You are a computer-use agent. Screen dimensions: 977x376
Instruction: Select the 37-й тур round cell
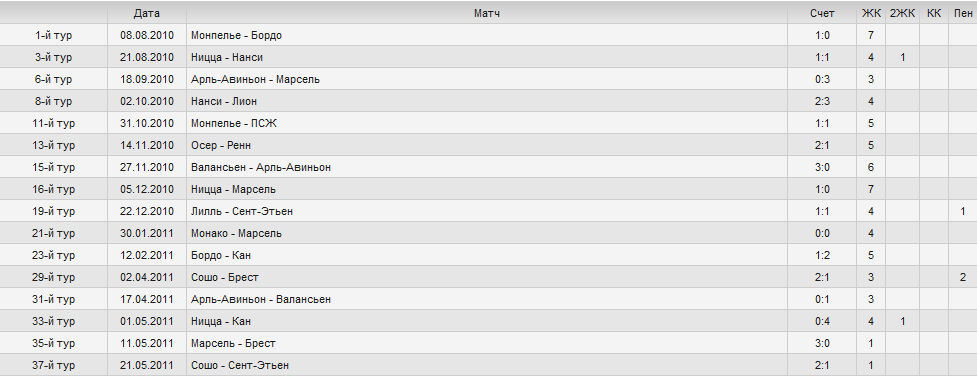tap(54, 365)
